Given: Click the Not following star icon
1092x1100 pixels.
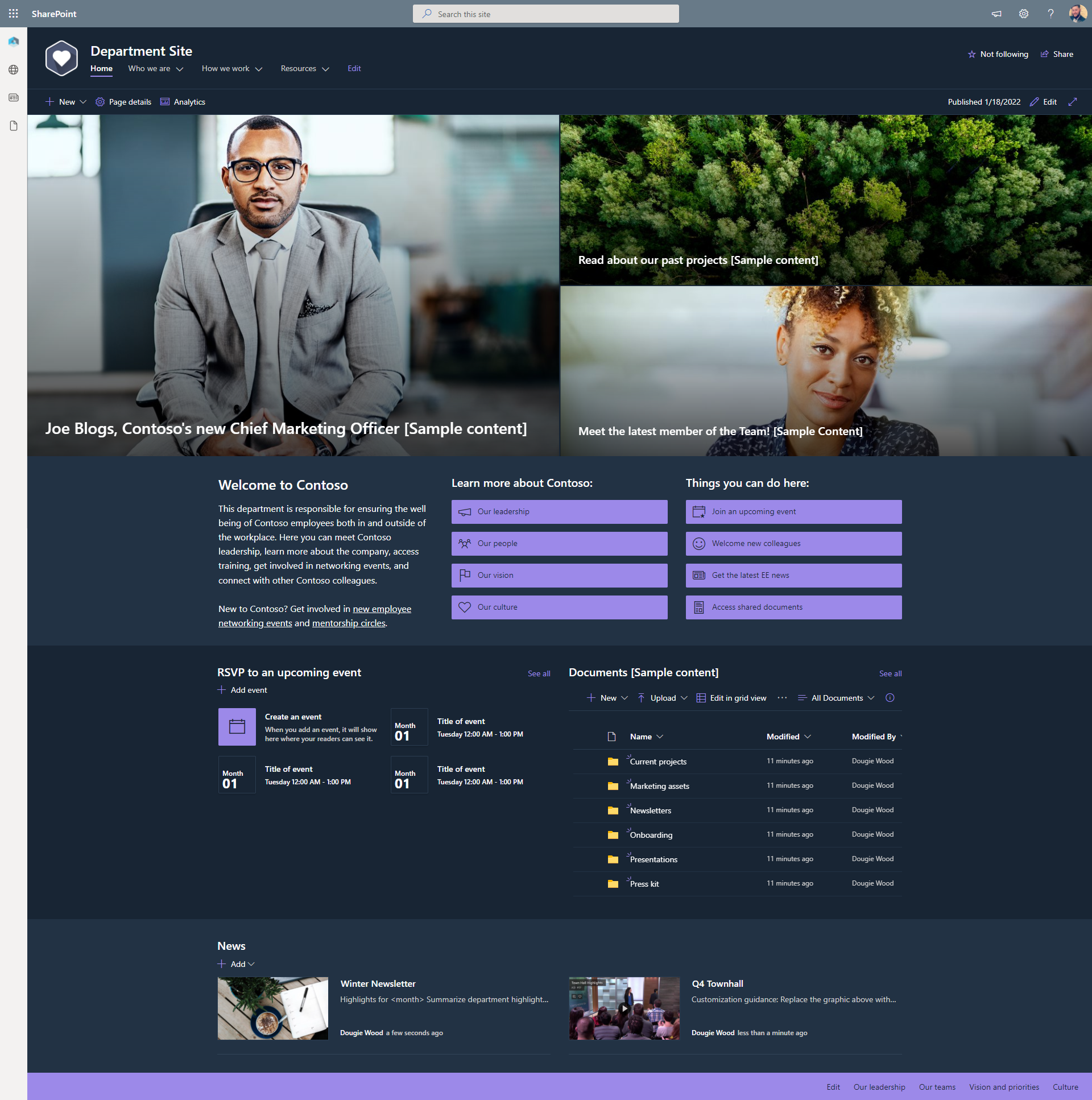Looking at the screenshot, I should click(971, 54).
